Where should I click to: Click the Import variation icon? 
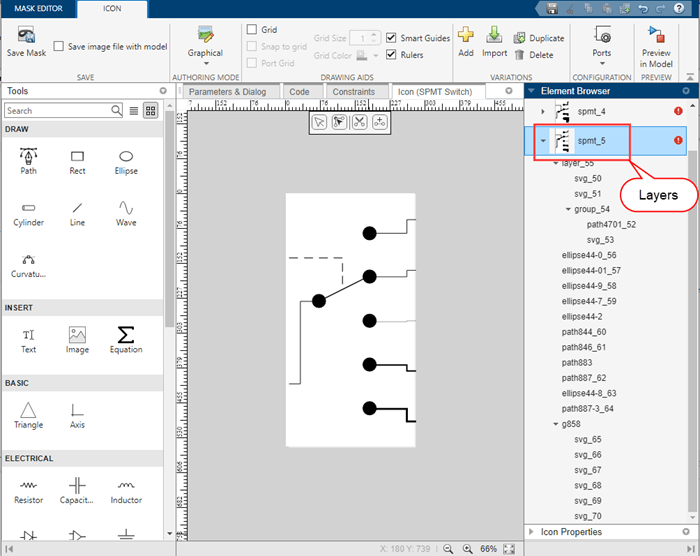(x=494, y=34)
